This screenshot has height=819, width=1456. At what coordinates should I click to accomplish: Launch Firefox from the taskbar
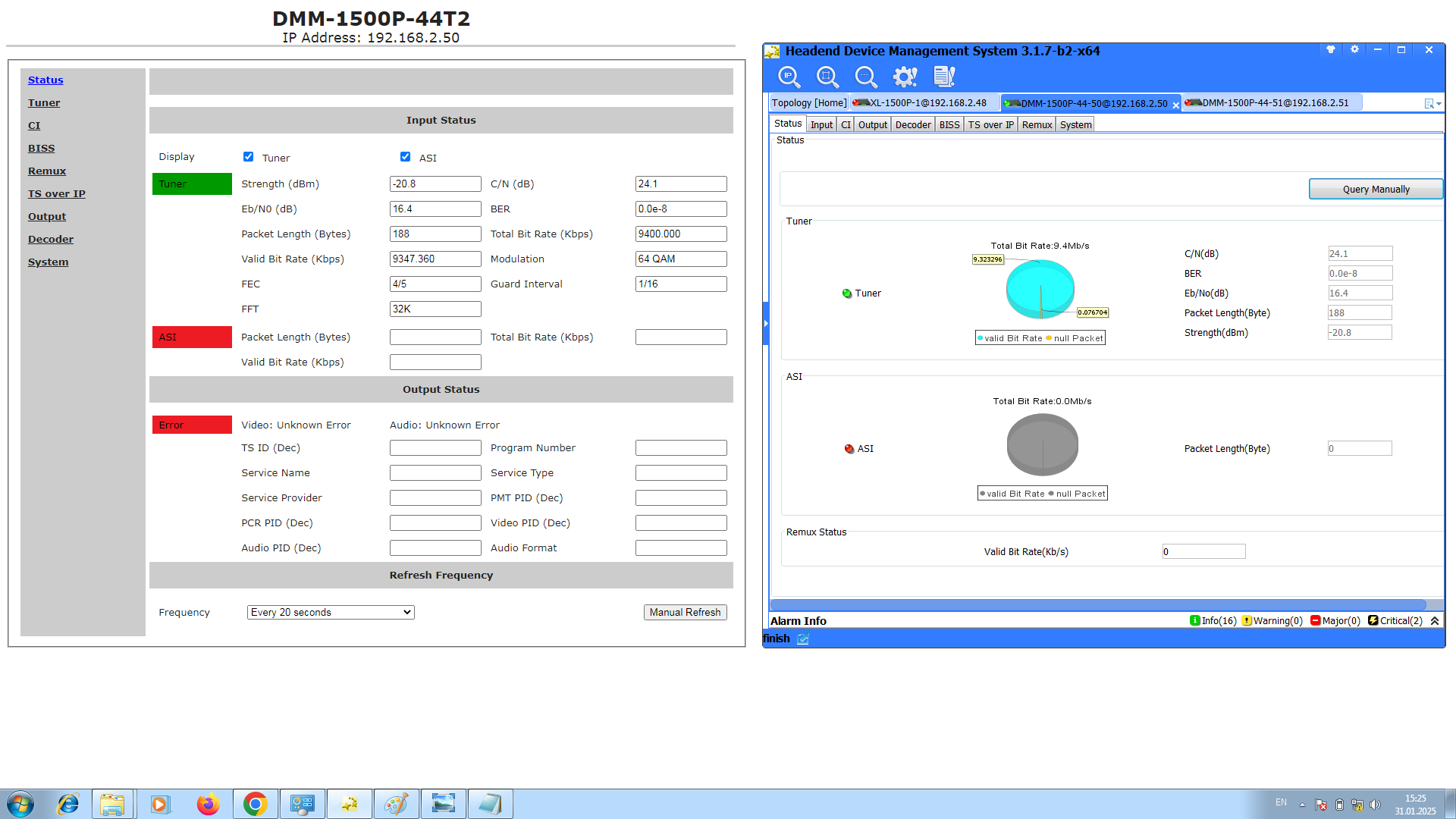coord(207,804)
